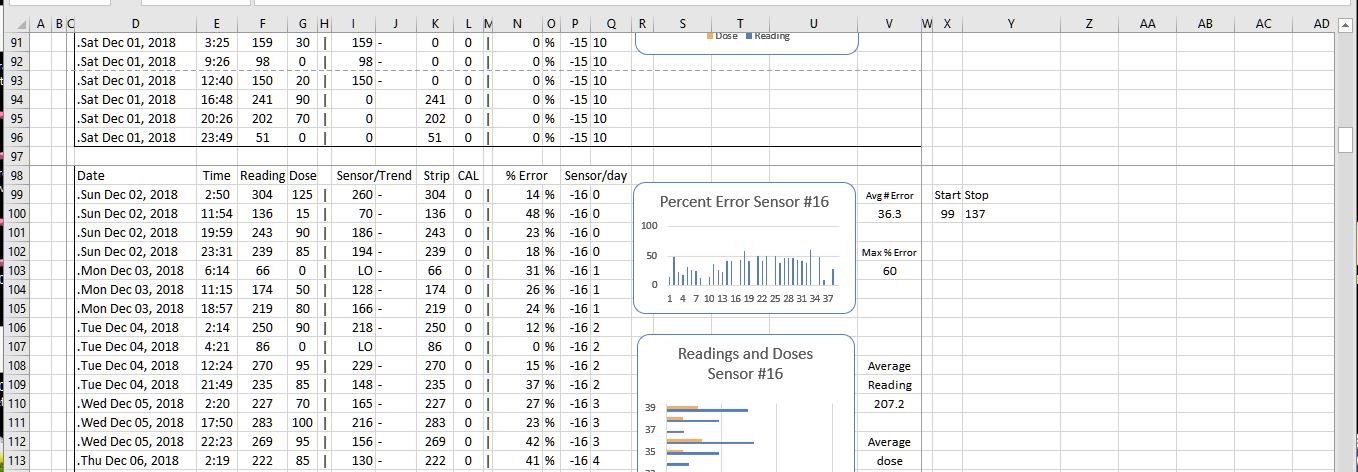Click the 'Sensor/Trend' header cell

tap(374, 175)
